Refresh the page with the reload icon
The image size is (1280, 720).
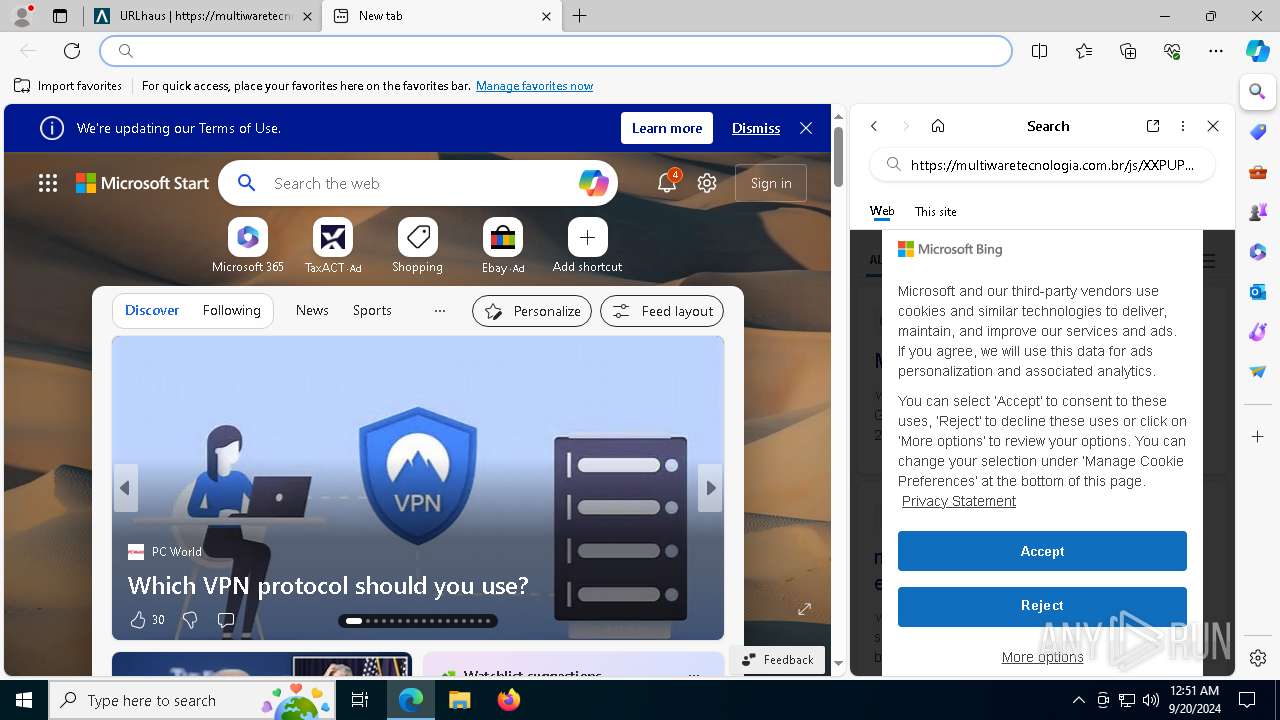(72, 51)
